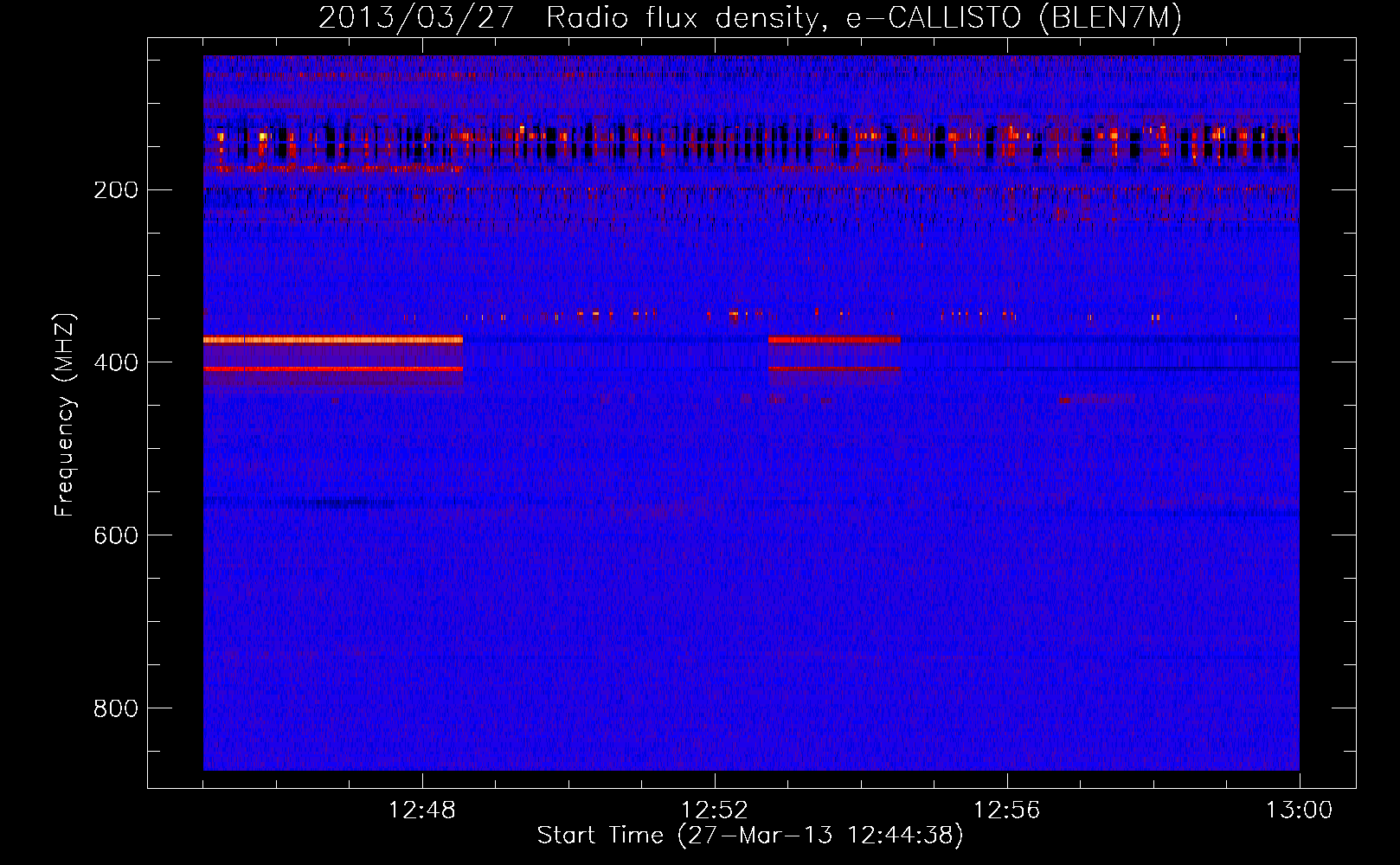
Task: Click the "Start Time (27-Mar-13 12:44:38)" label
Action: (750, 836)
